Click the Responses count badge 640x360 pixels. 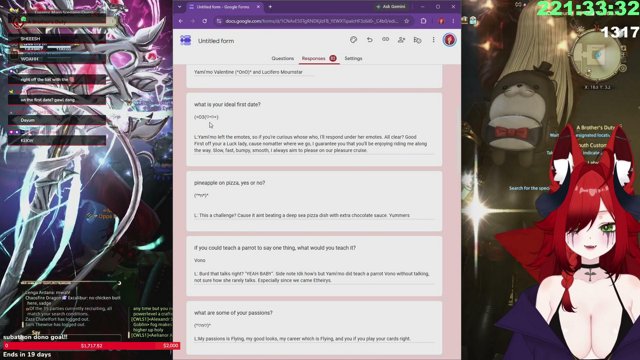333,58
